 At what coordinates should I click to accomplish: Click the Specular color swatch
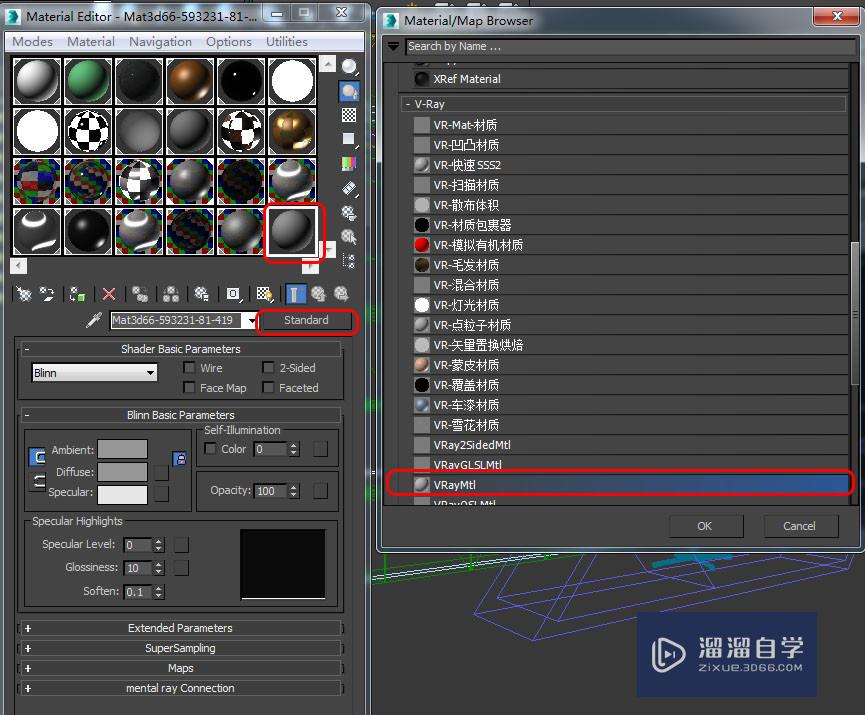pyautogui.click(x=122, y=495)
